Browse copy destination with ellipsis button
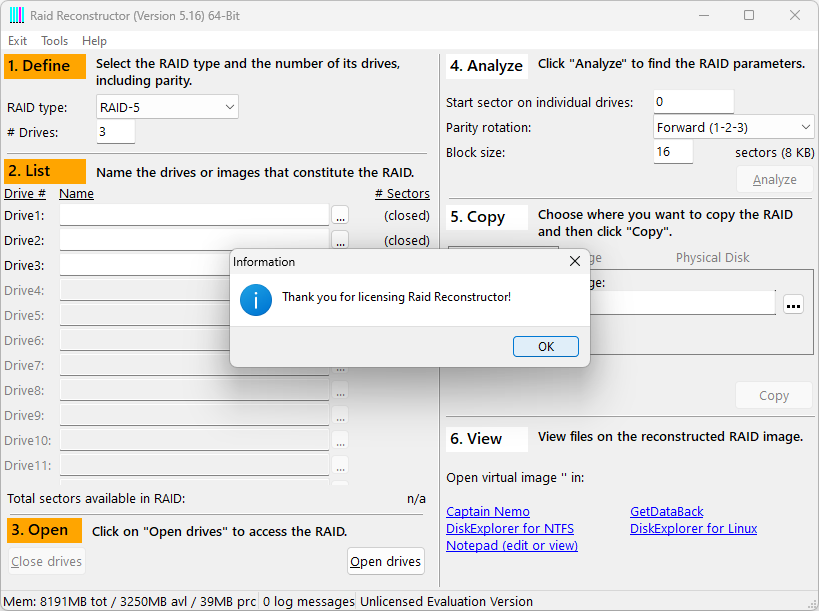 pyautogui.click(x=793, y=304)
